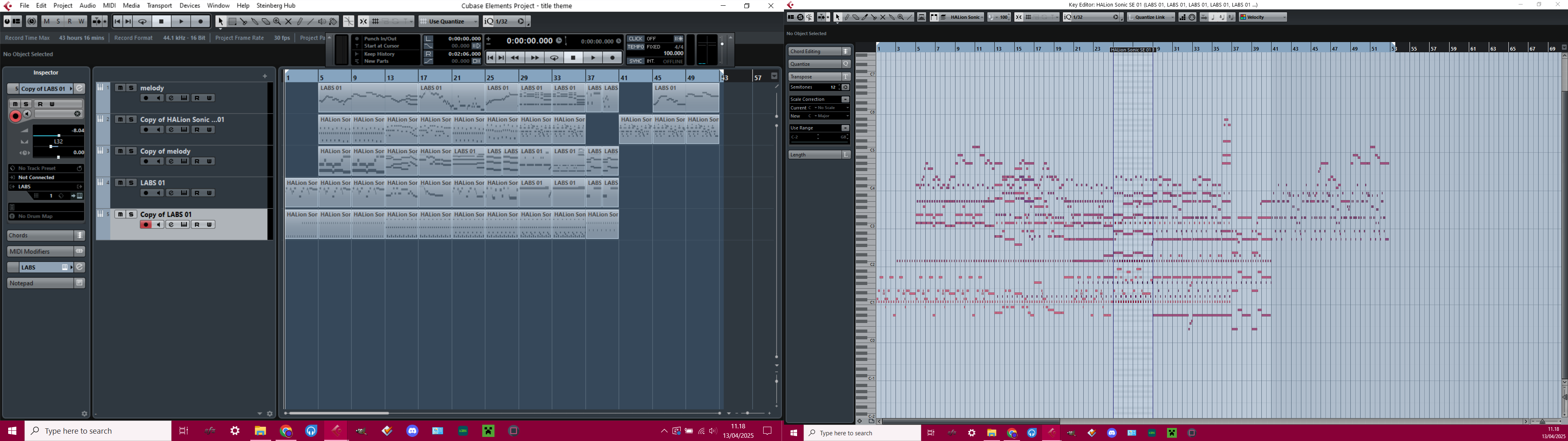Select the Line tool in Key Editor
The height and width of the screenshot is (441, 1568).
click(910, 17)
